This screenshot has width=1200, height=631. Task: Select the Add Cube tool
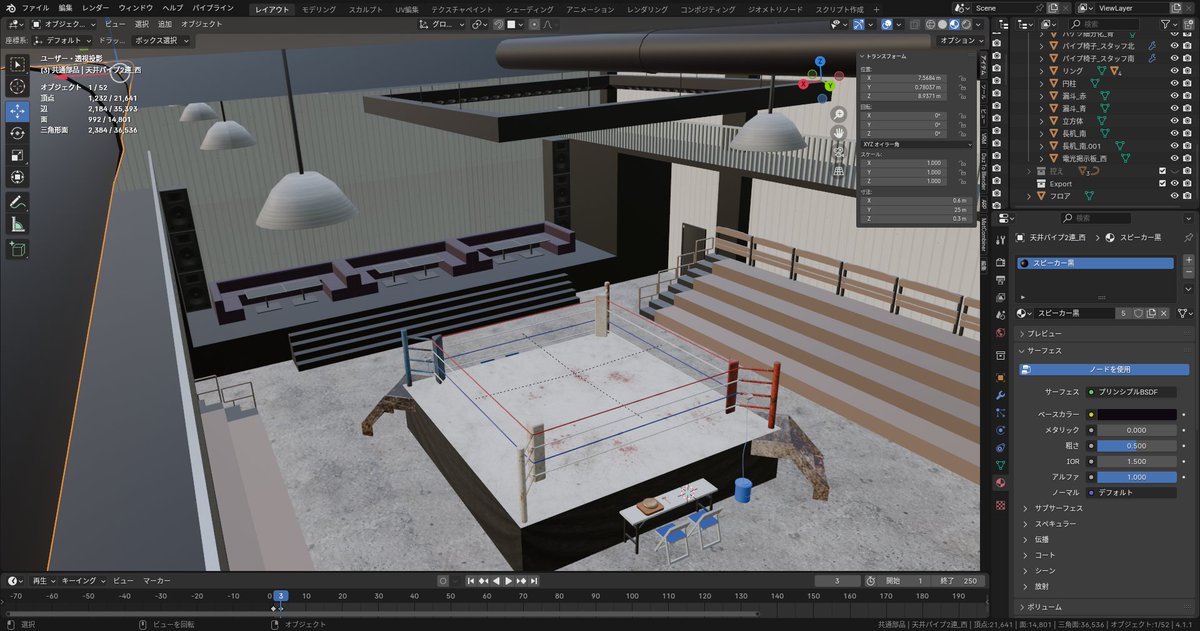18,250
